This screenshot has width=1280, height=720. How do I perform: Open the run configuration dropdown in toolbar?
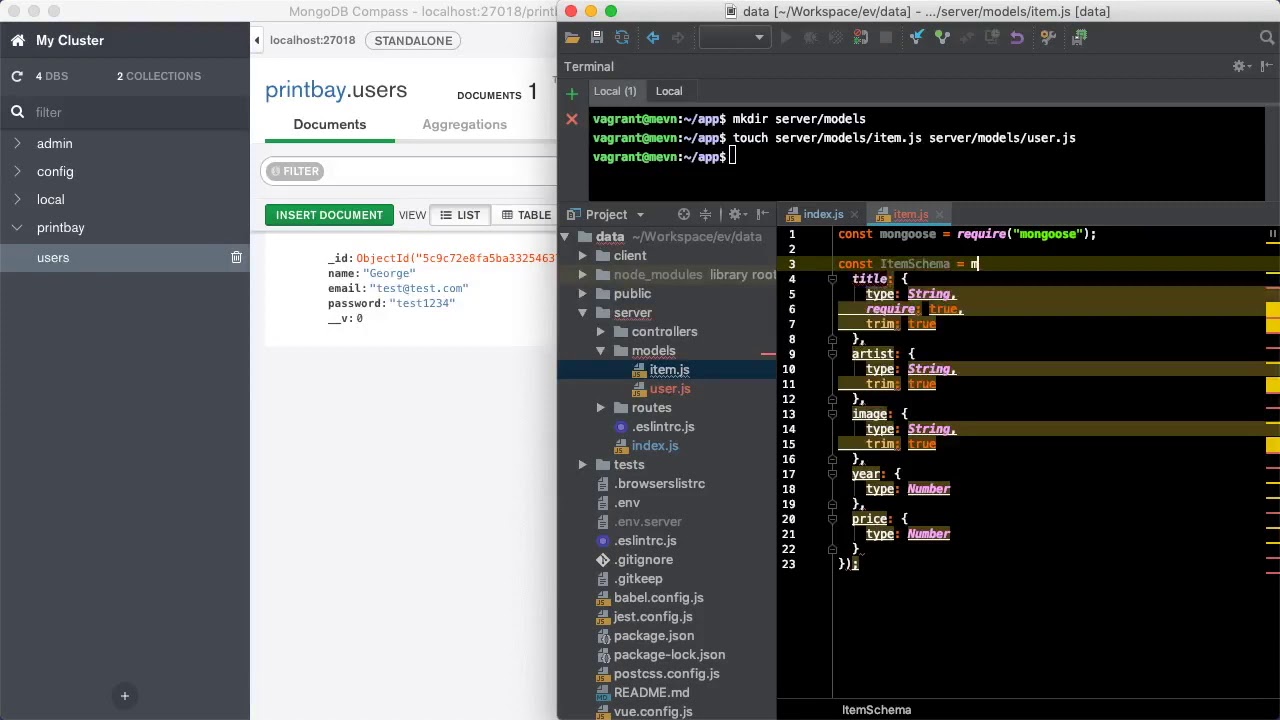pos(733,38)
